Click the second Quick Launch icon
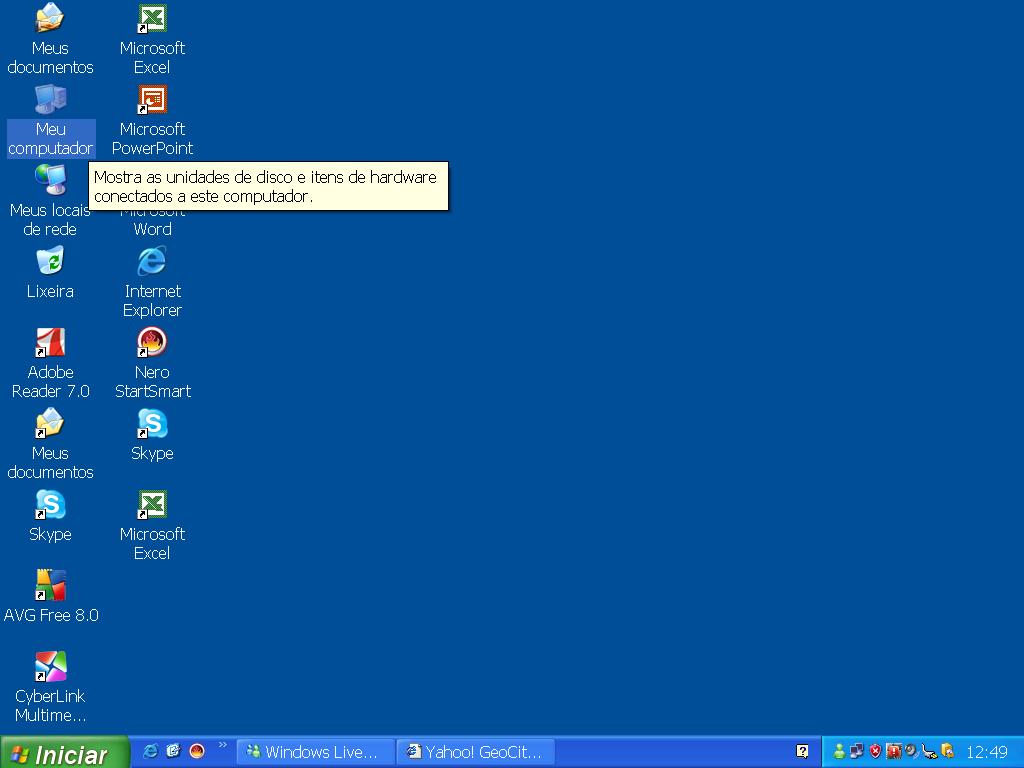The width and height of the screenshot is (1024, 768). coord(173,751)
